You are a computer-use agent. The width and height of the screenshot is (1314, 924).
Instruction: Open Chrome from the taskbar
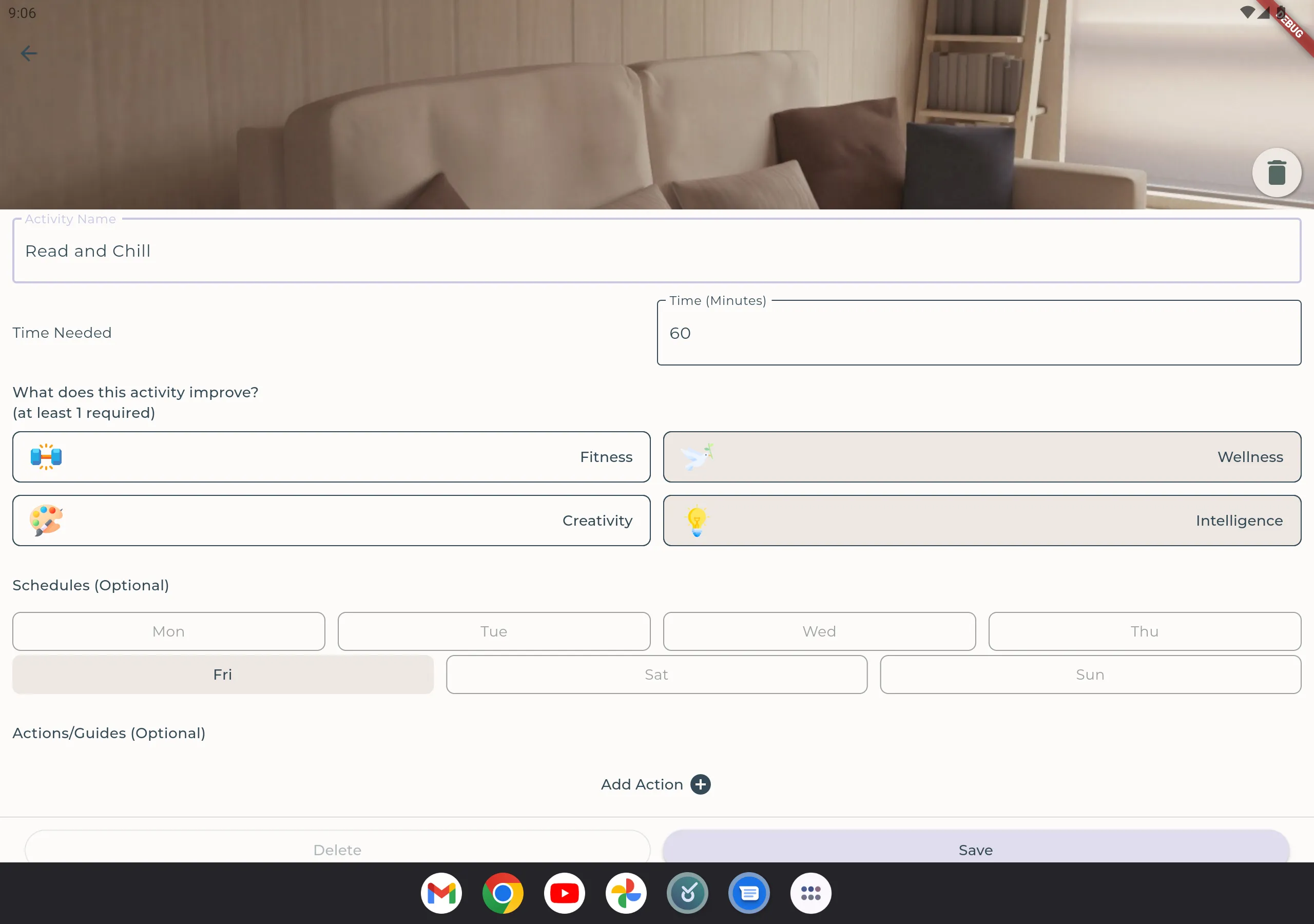(x=502, y=893)
